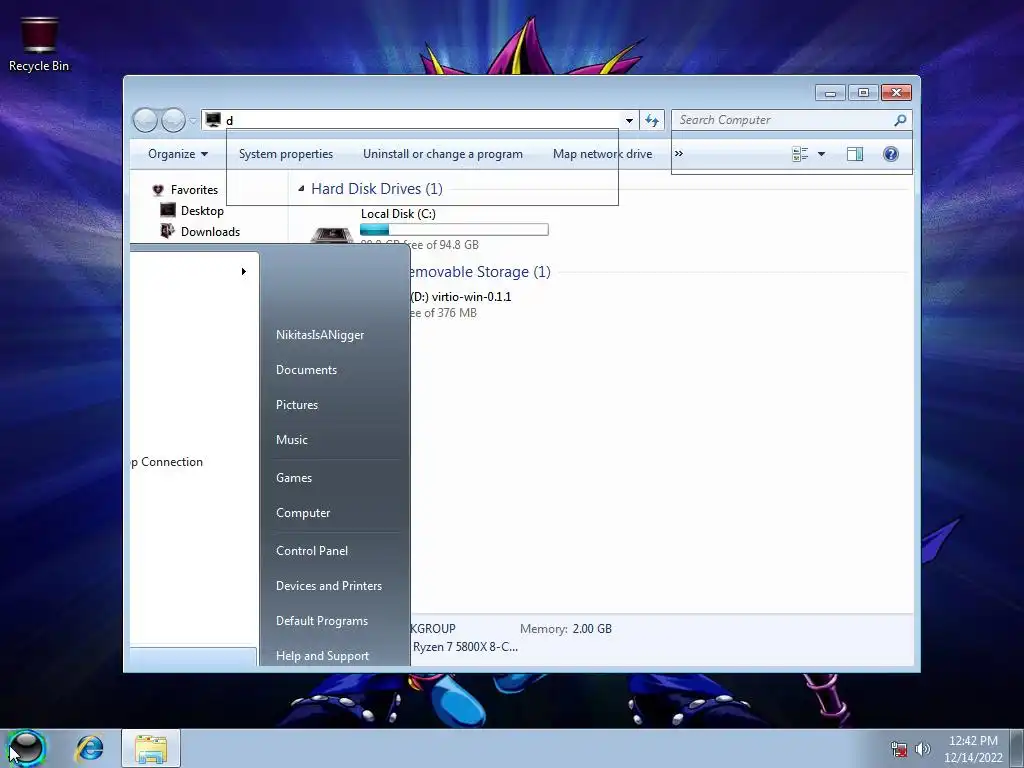Screen dimensions: 1024x768
Task: Click in the address bar text field
Action: [423, 120]
